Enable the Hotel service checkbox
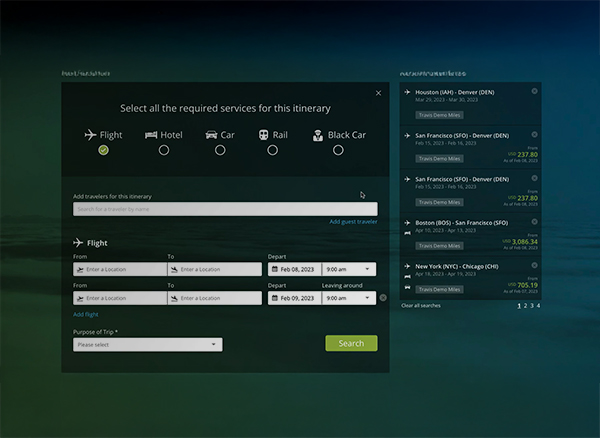 coord(164,150)
